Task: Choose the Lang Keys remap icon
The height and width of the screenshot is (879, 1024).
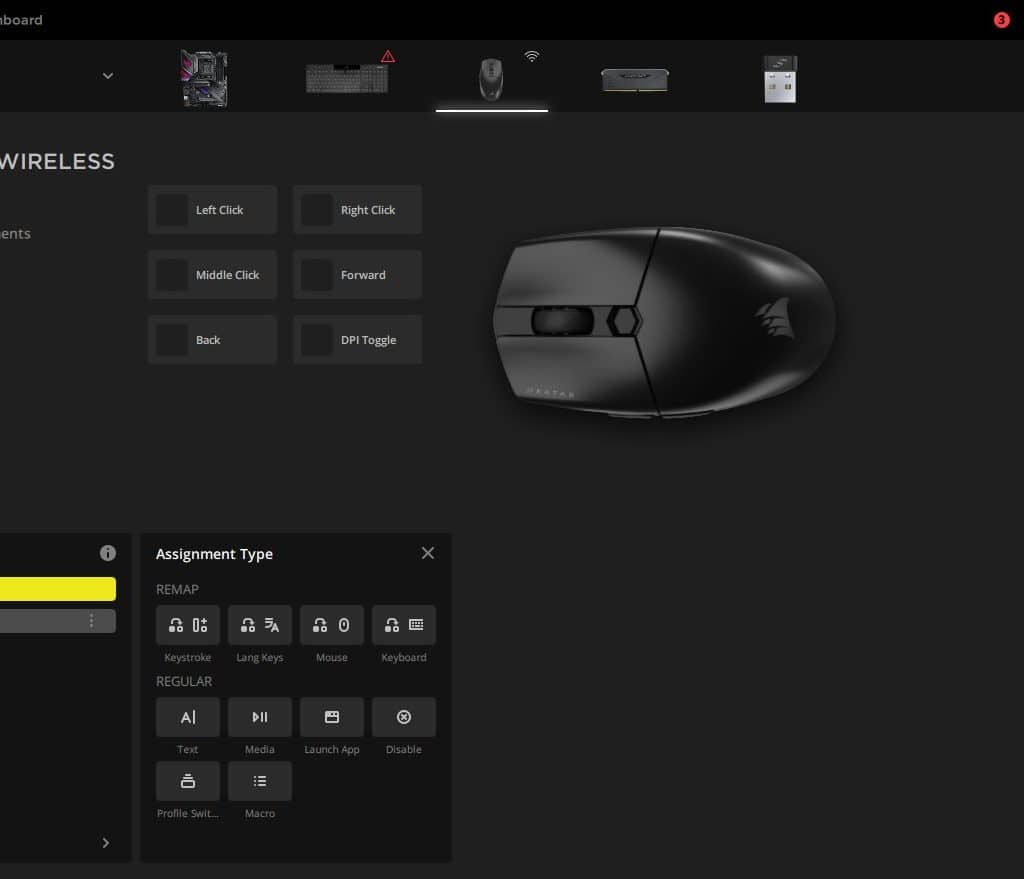Action: [x=260, y=625]
